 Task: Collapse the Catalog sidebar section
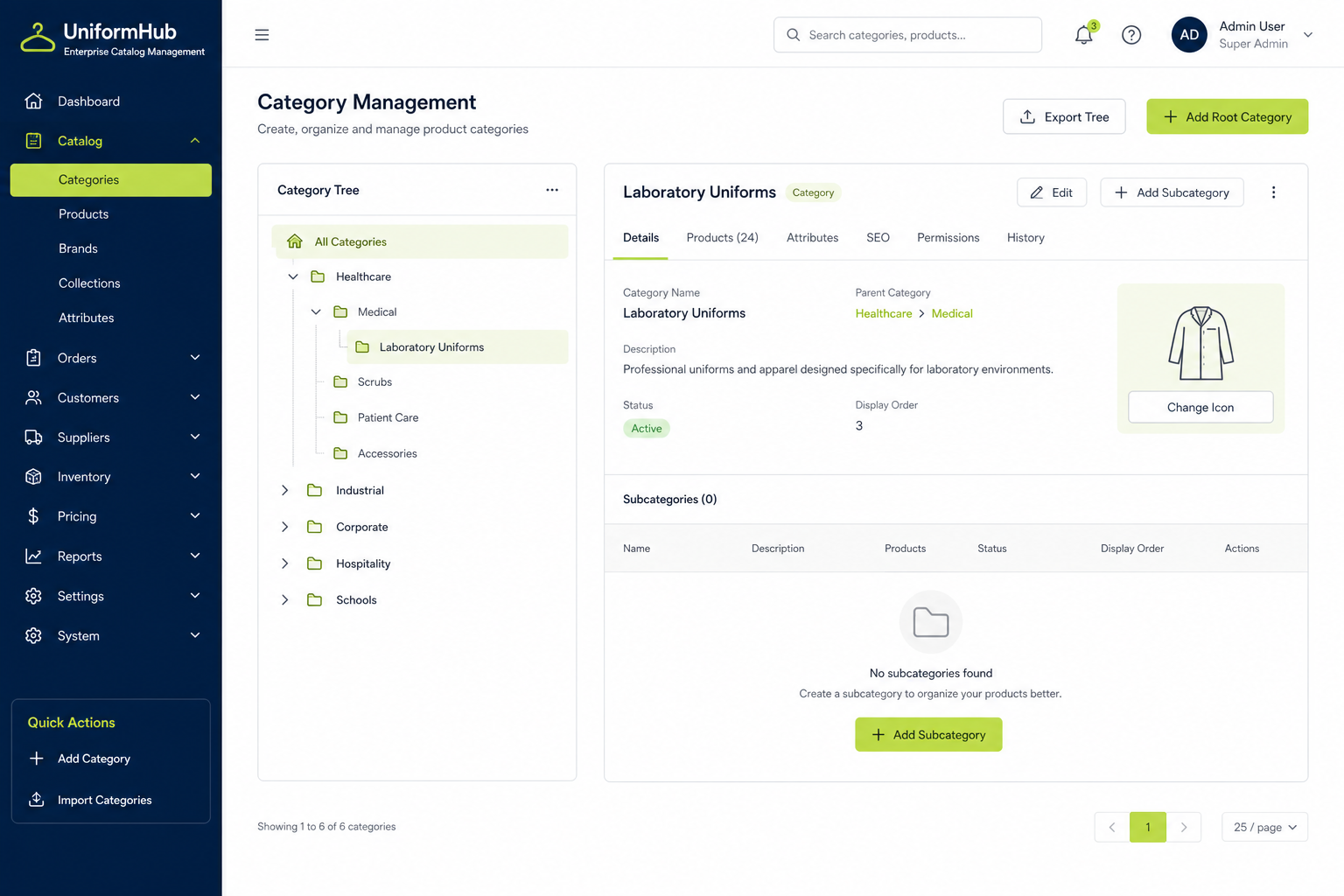pyautogui.click(x=195, y=141)
